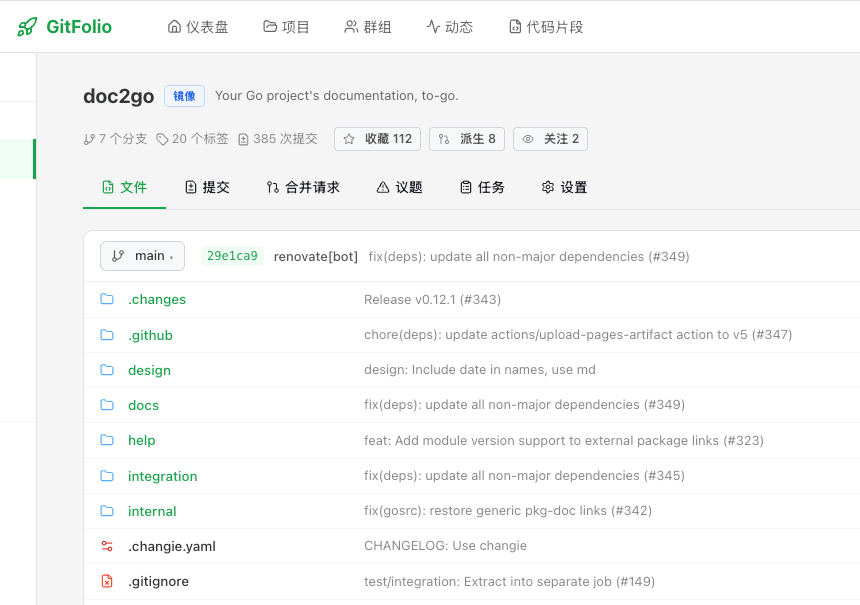Switch to the 议题 issues tab
860x605 pixels.
tap(399, 188)
